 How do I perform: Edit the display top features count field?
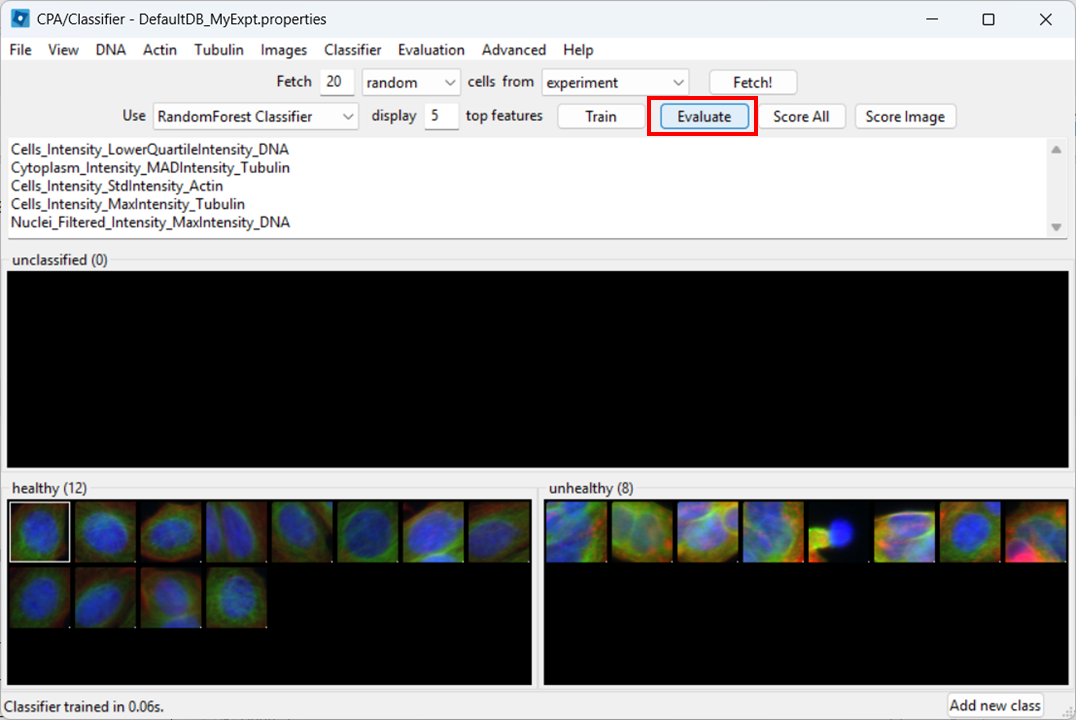(x=441, y=116)
